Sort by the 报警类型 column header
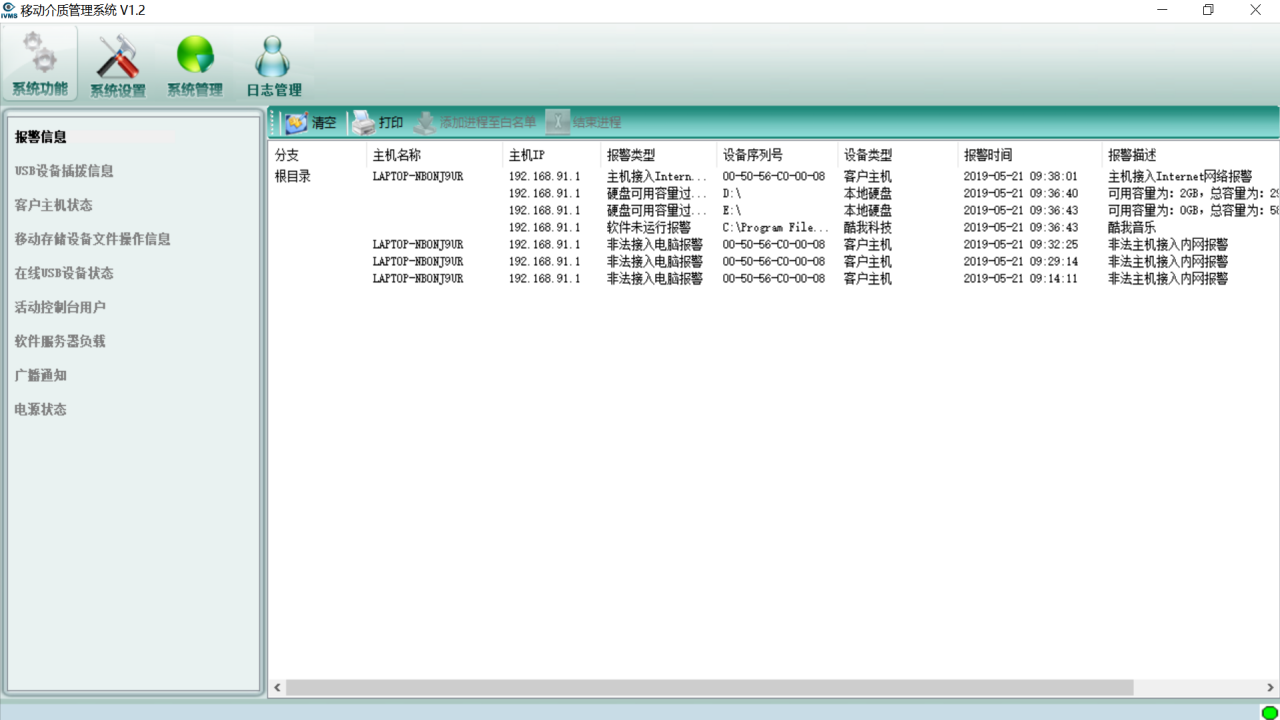Screen dimensions: 1280x720 click(658, 155)
